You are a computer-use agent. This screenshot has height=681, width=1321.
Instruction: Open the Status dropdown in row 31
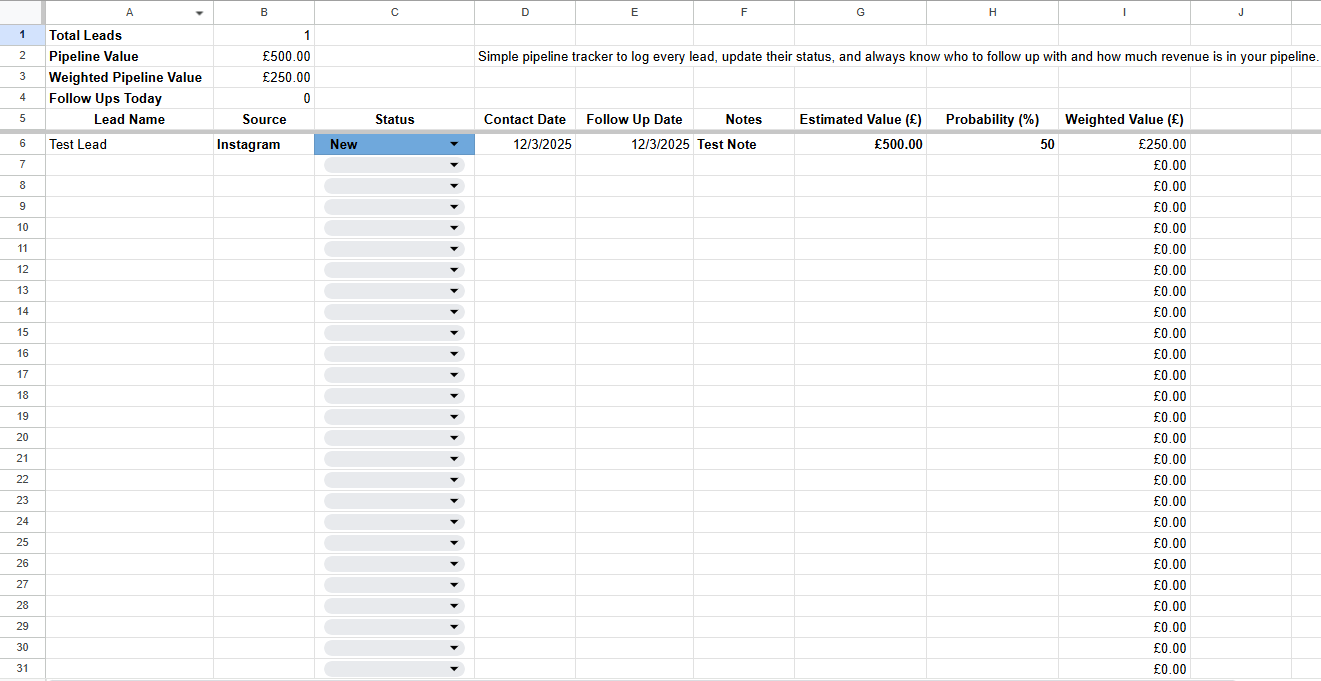[x=455, y=669]
